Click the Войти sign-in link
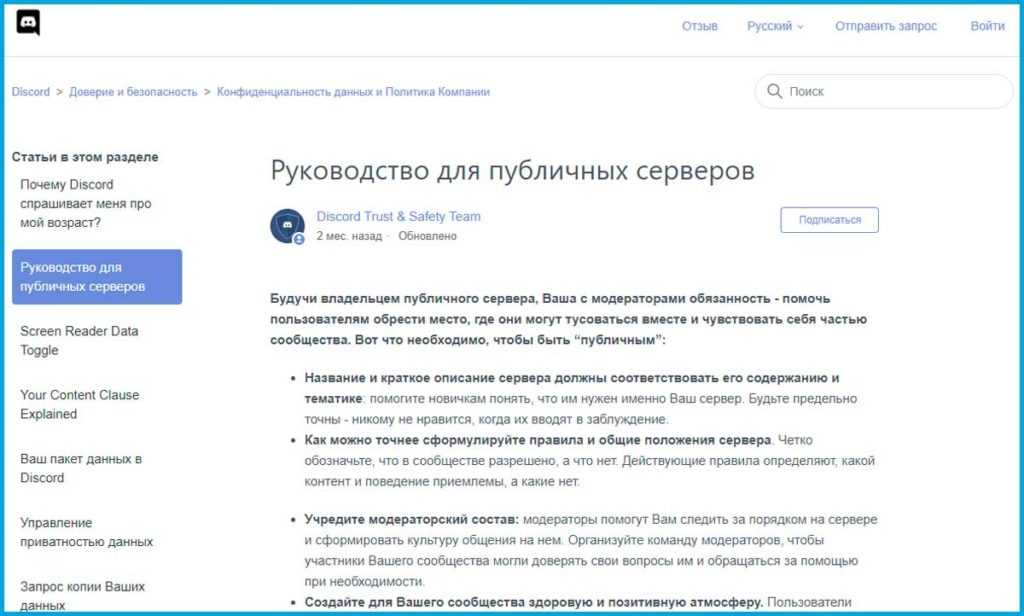Viewport: 1024px width, 616px height. 987,26
